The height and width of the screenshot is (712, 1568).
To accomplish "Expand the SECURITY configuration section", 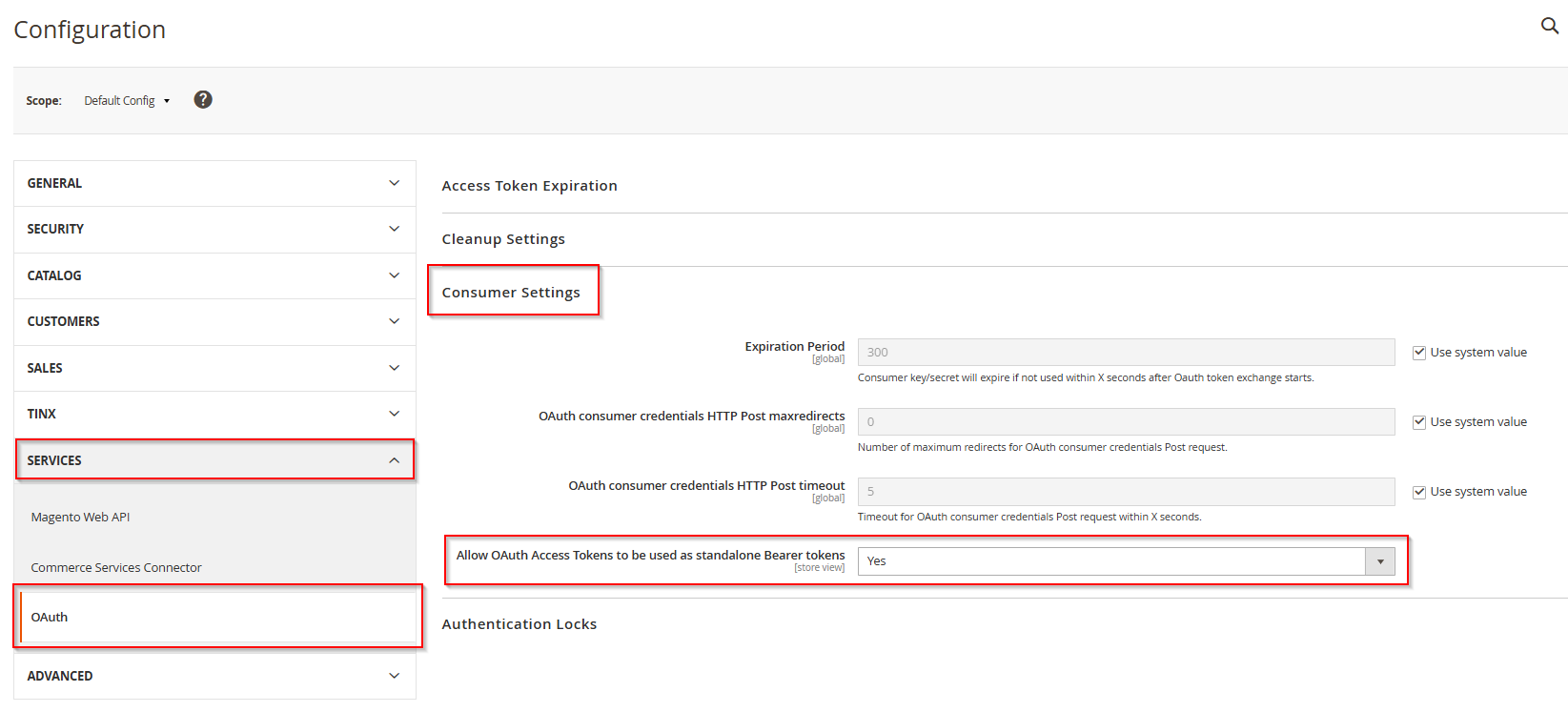I will click(x=214, y=229).
